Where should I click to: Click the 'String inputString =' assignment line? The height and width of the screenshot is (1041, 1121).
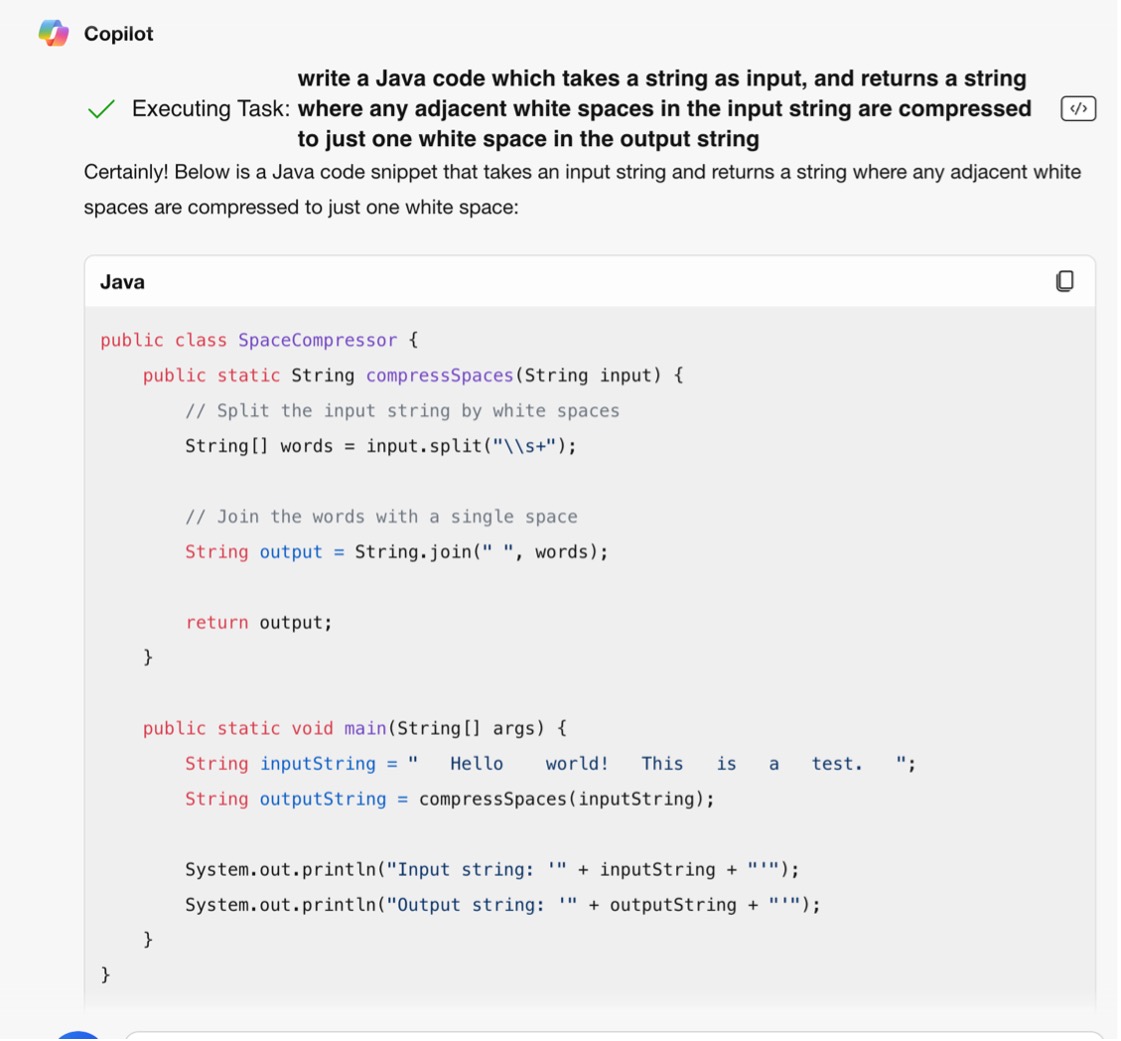coord(550,764)
